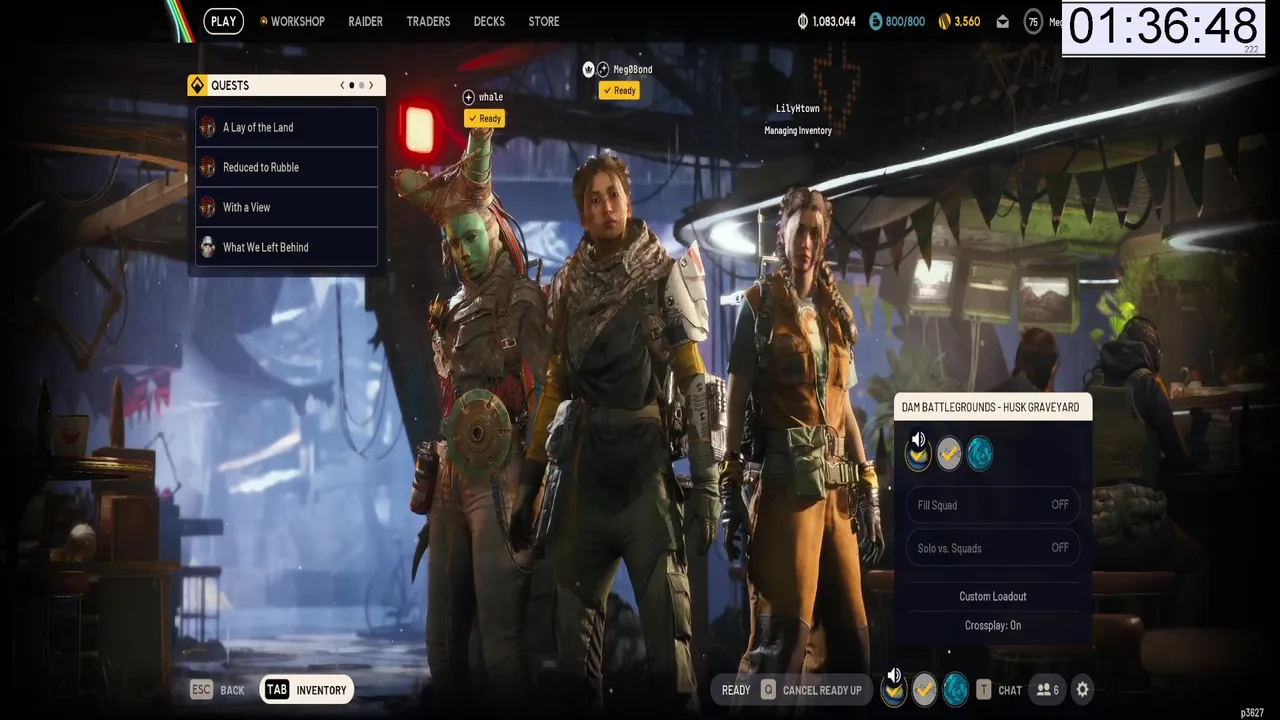Viewport: 1280px width, 720px height.
Task: Click the 01:36:48 timer overlay
Action: click(x=1163, y=28)
